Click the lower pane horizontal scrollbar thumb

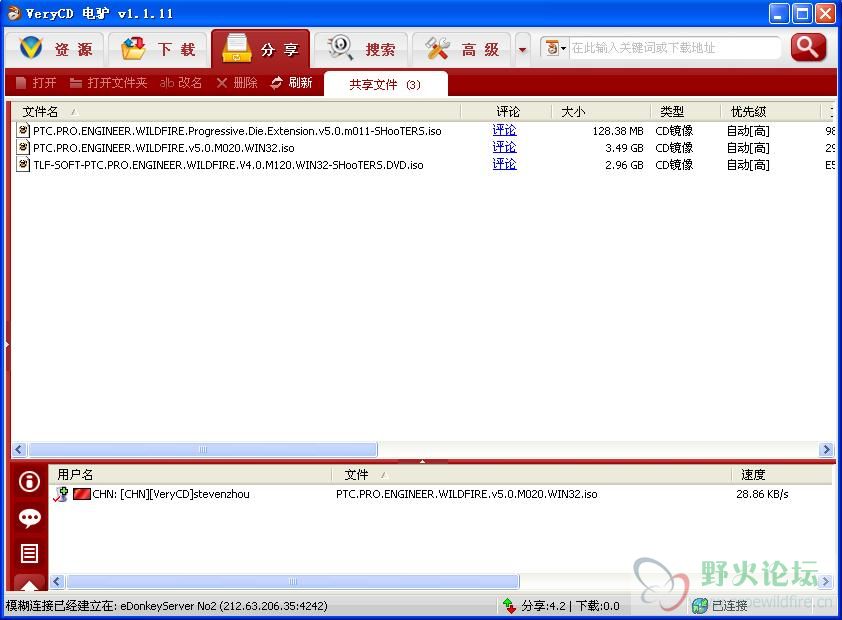pyautogui.click(x=293, y=581)
